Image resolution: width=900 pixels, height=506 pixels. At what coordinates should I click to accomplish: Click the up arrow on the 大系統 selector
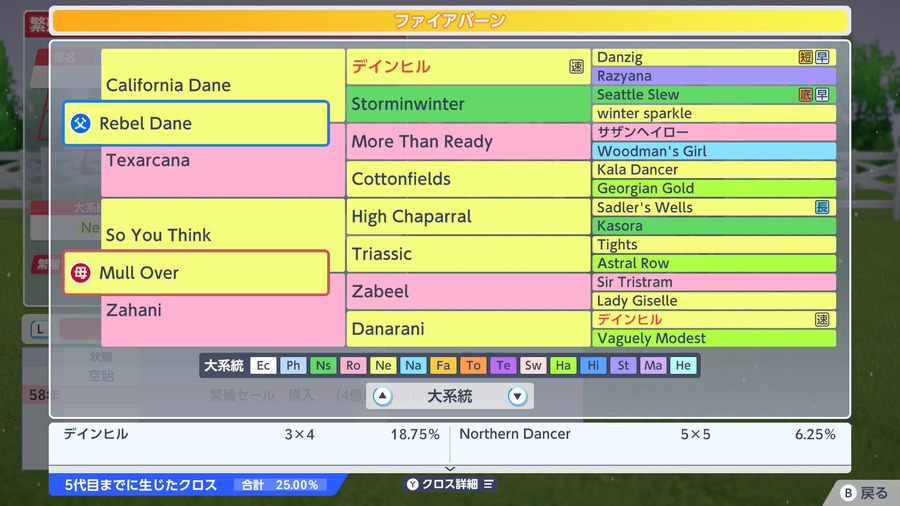coord(382,396)
